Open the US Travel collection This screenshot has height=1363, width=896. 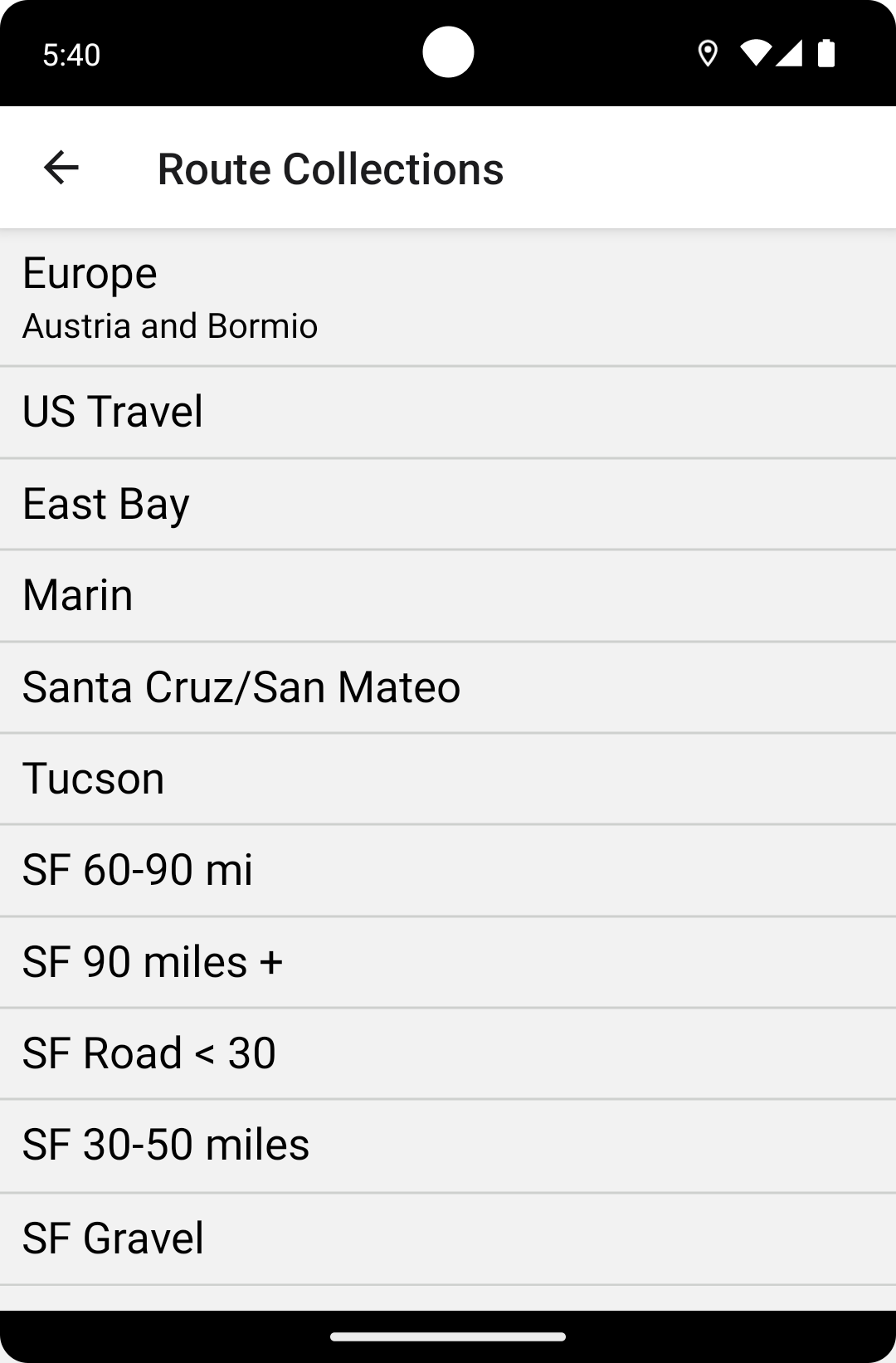click(x=448, y=412)
